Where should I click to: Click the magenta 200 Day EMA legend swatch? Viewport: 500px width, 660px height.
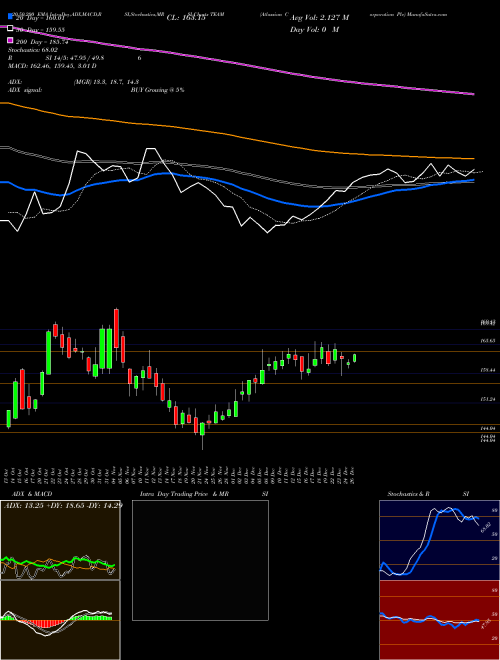(x=11, y=42)
